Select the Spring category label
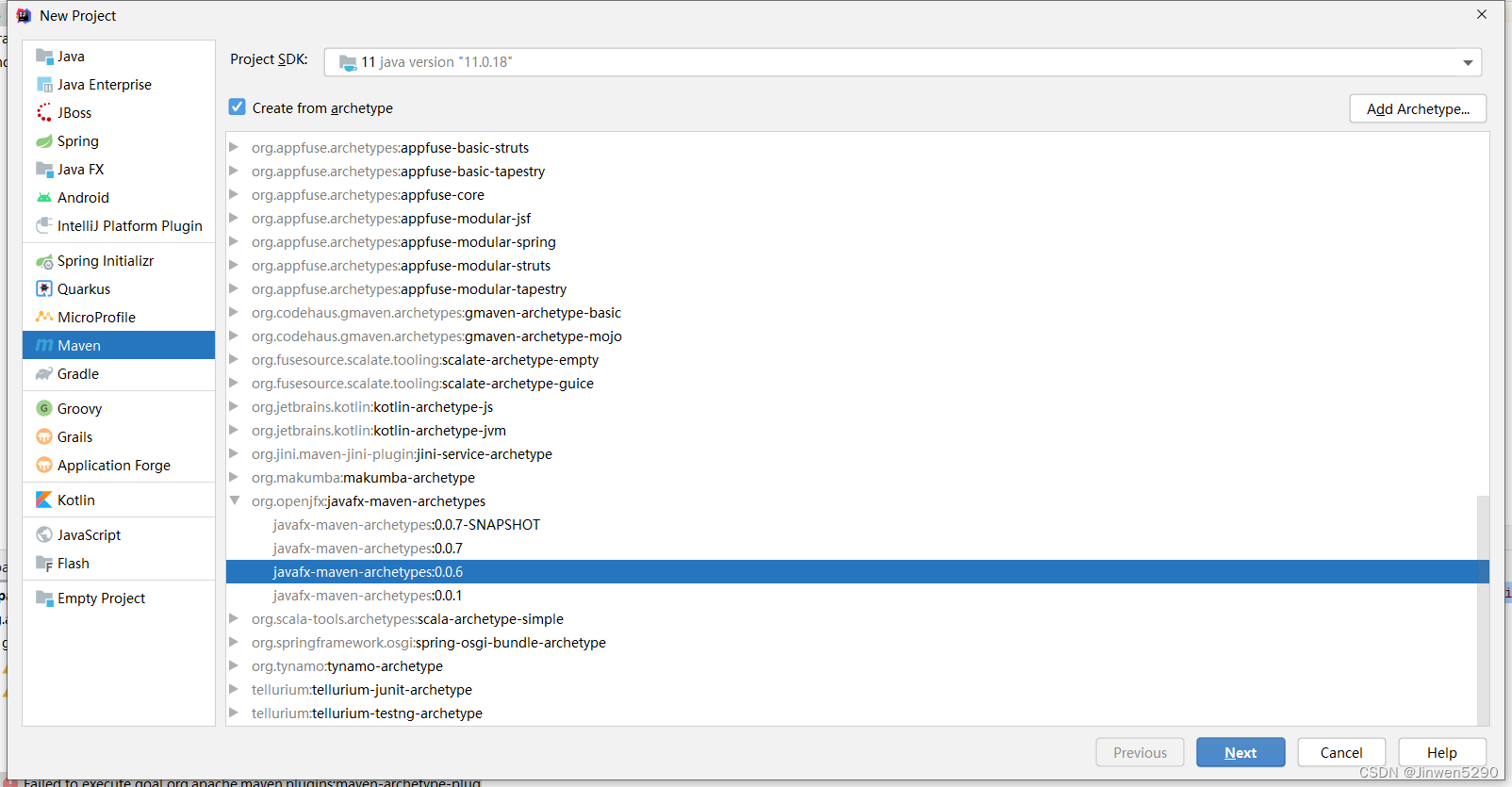Image resolution: width=1512 pixels, height=787 pixels. 78,141
